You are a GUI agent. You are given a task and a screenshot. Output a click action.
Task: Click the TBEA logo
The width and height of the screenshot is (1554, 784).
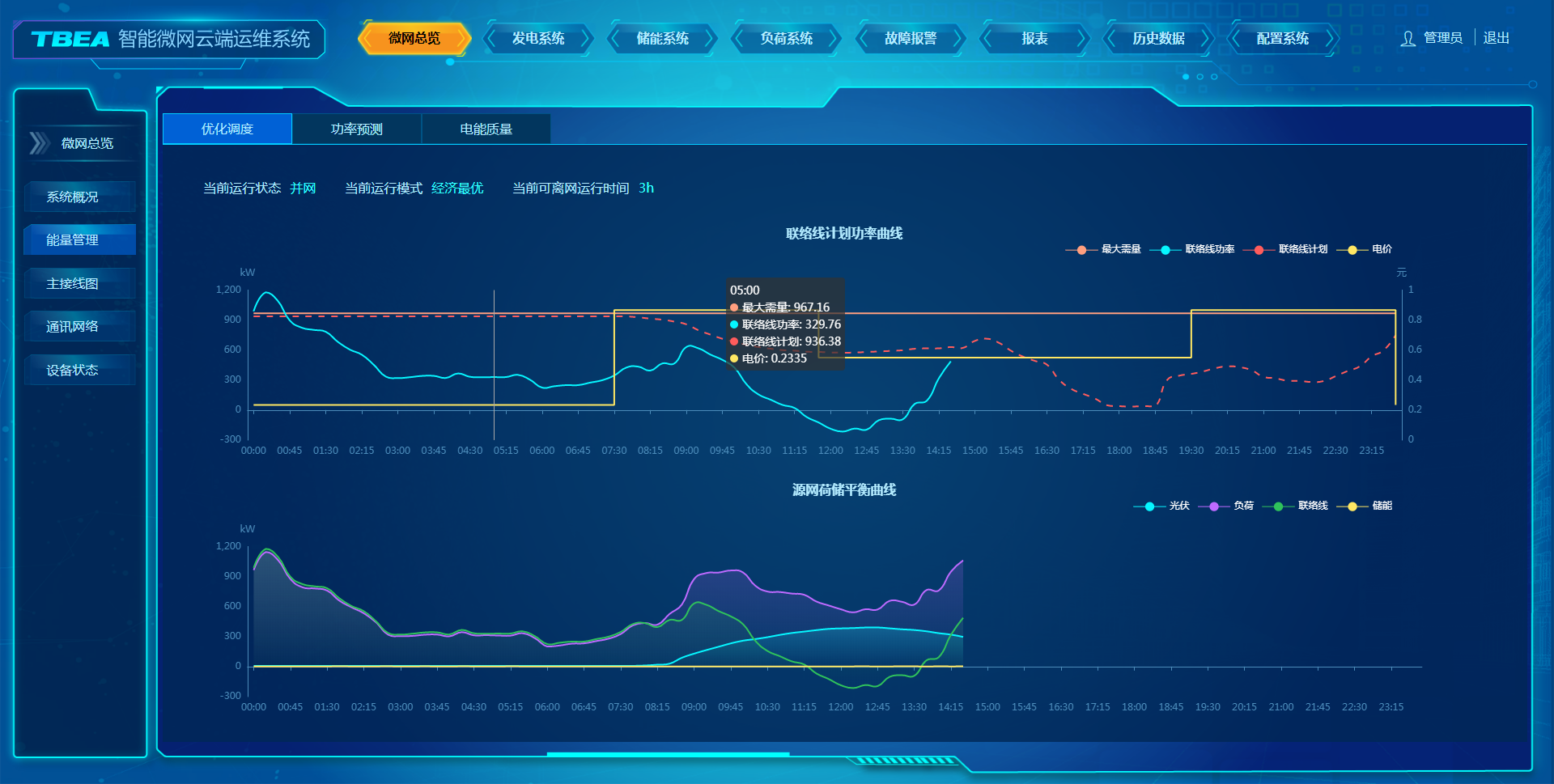pos(70,40)
